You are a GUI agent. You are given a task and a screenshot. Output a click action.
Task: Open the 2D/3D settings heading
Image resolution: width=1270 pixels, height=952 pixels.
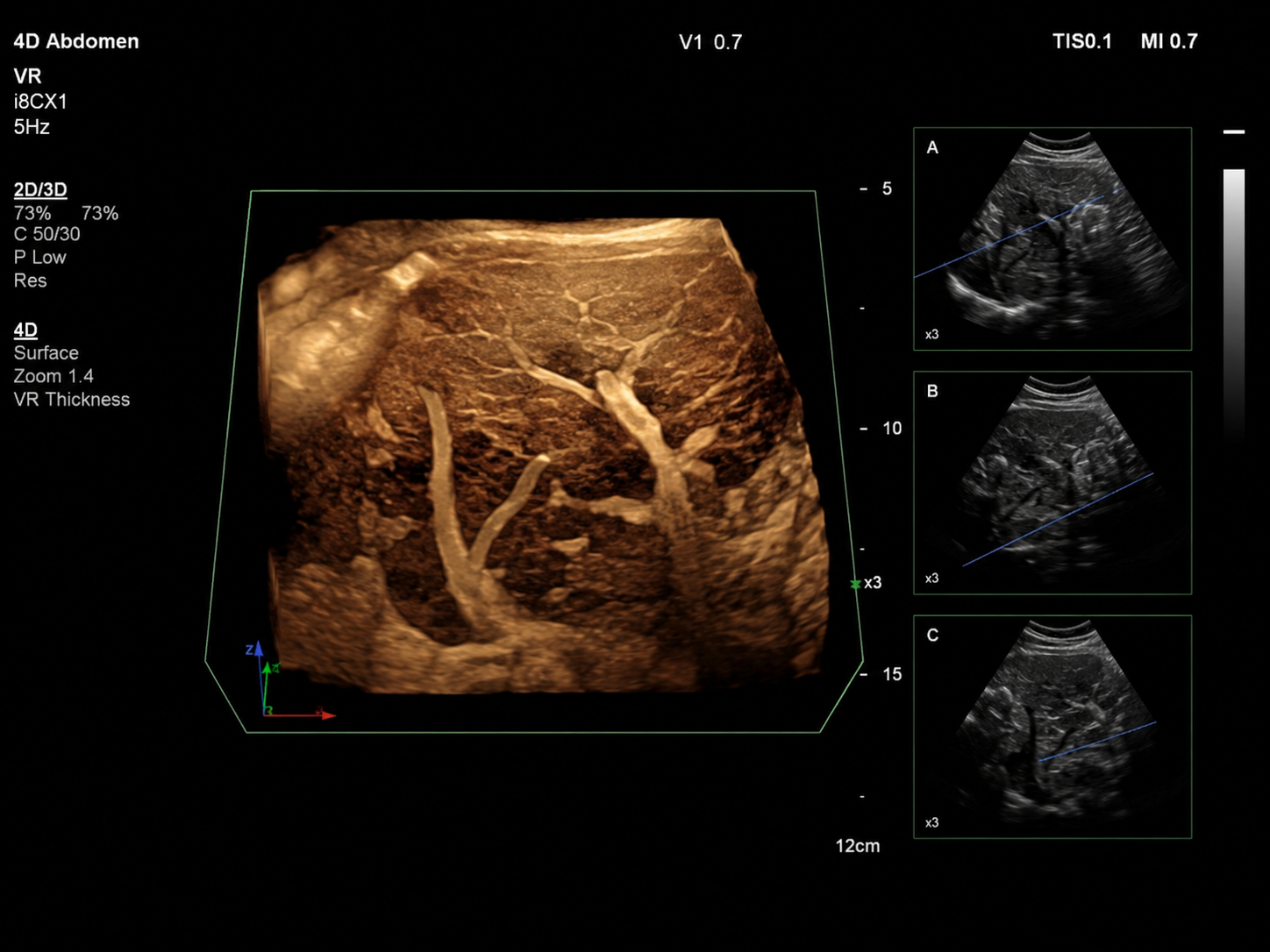click(40, 189)
